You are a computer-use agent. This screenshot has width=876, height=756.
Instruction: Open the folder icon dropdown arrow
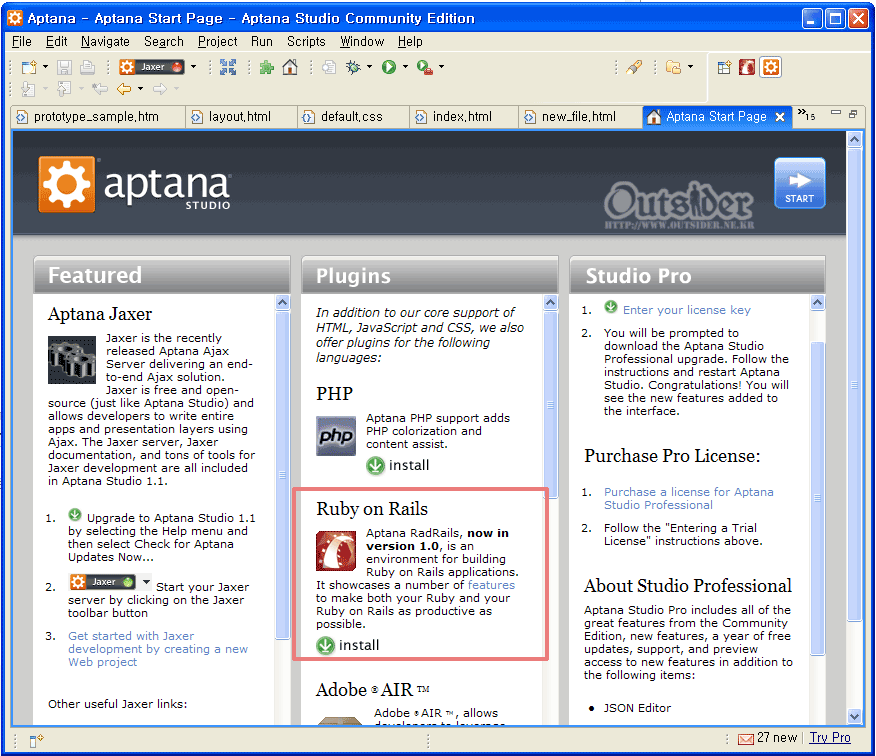(x=691, y=67)
